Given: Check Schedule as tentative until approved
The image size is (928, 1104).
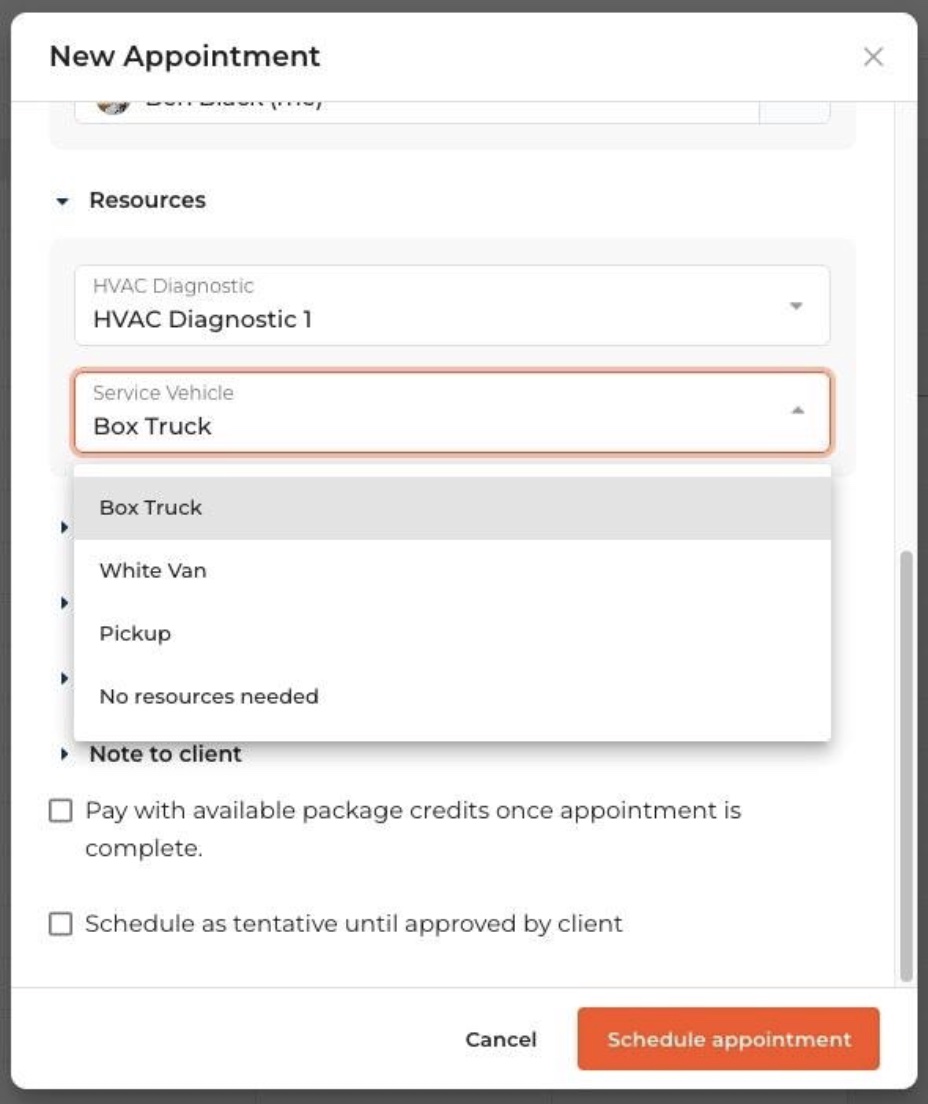Looking at the screenshot, I should [61, 924].
